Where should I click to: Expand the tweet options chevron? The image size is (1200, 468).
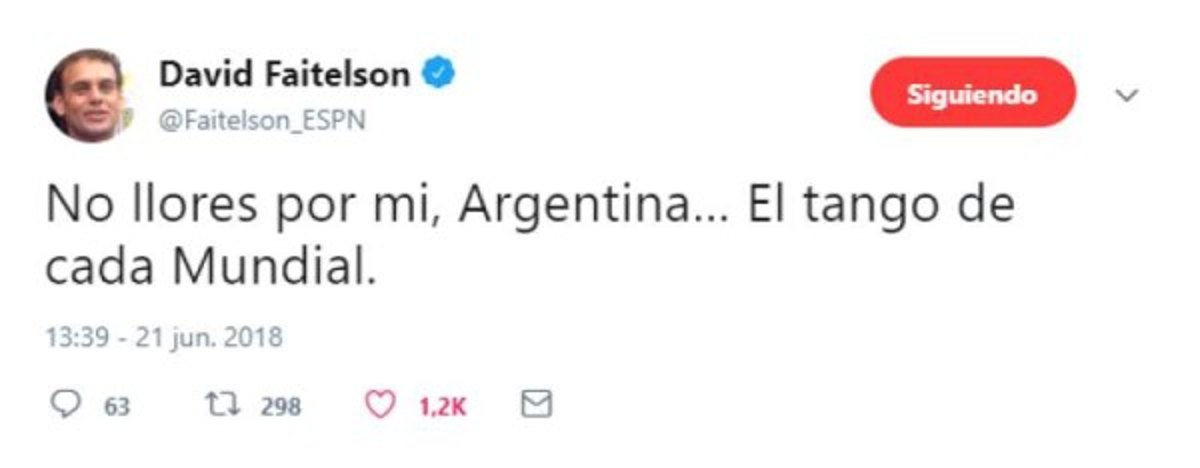pos(1128,96)
